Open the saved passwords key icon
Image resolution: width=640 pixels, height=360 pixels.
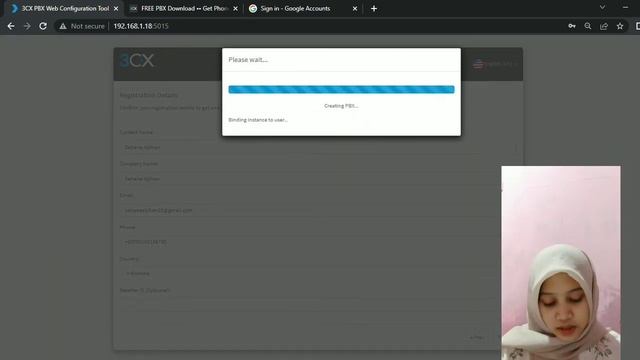pos(572,26)
